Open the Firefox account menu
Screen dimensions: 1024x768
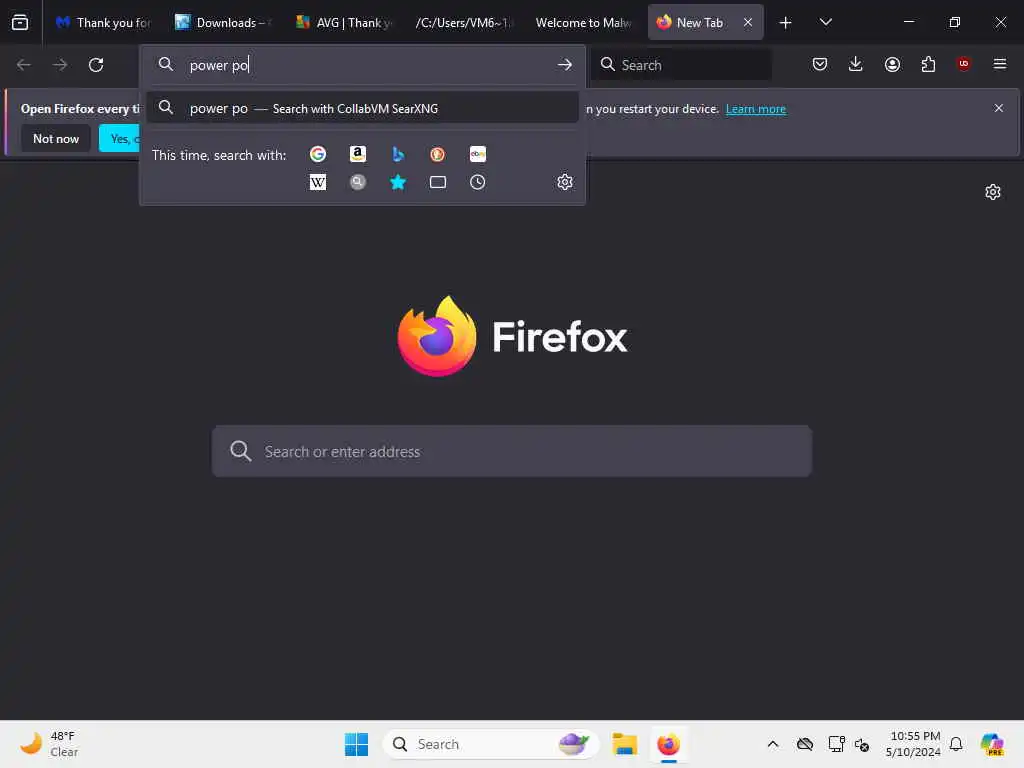(892, 64)
